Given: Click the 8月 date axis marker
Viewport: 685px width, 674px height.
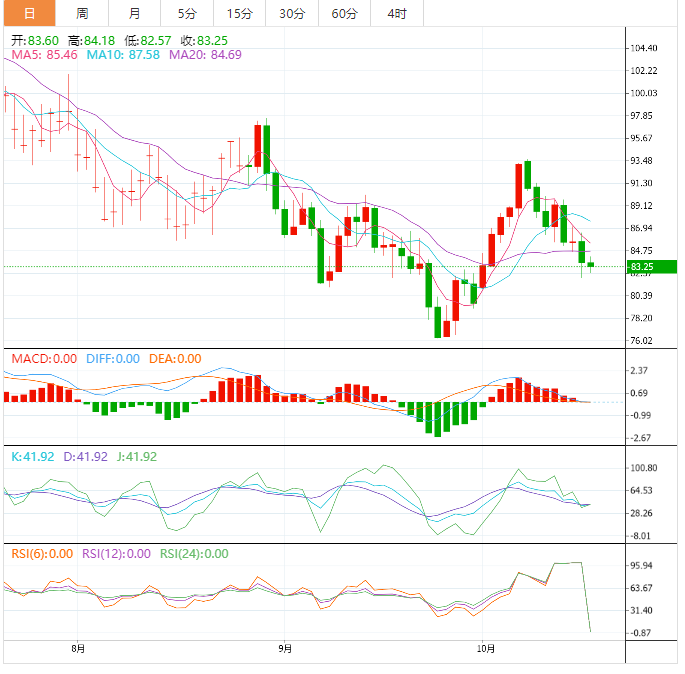Looking at the screenshot, I should point(78,648).
